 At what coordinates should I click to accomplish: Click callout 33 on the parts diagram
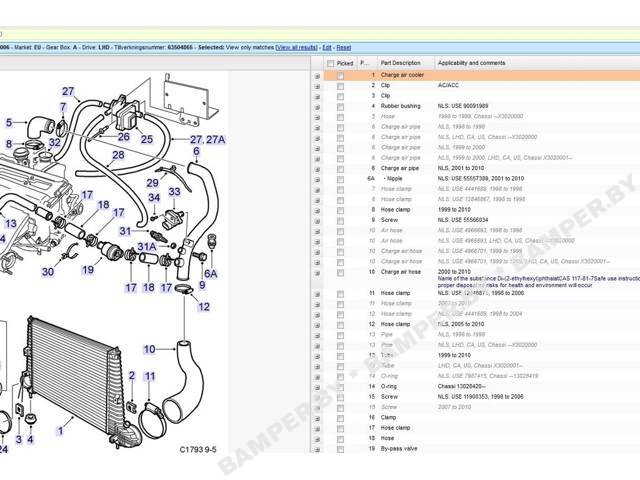click(174, 191)
